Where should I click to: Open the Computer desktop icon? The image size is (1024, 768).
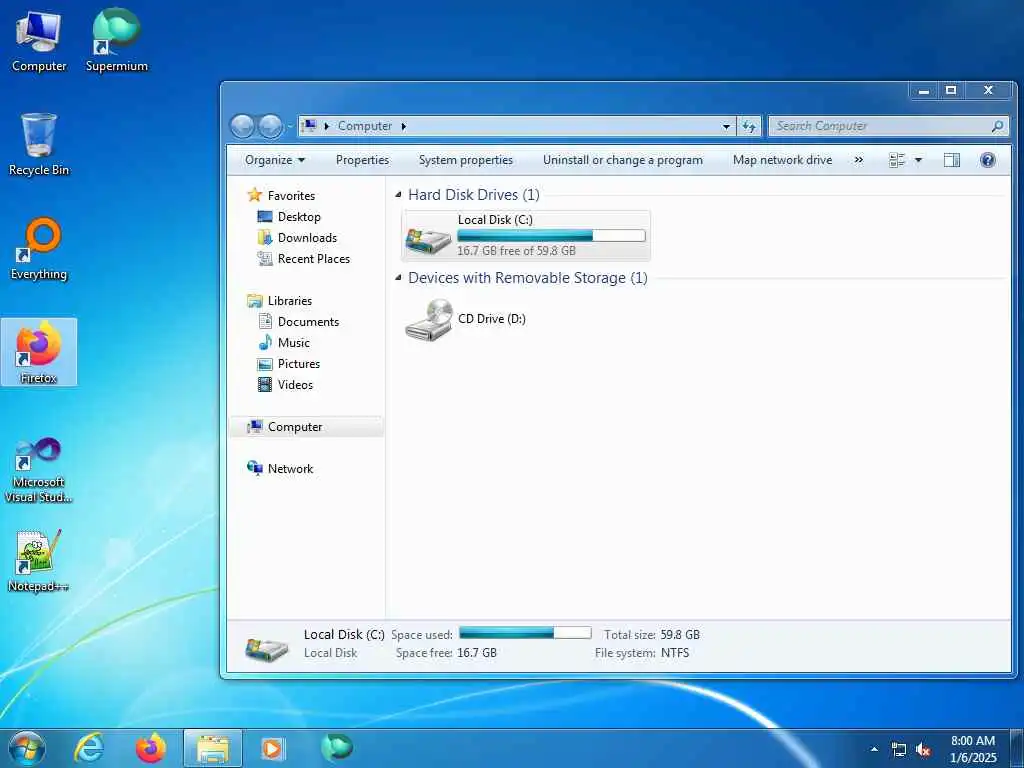click(x=39, y=40)
